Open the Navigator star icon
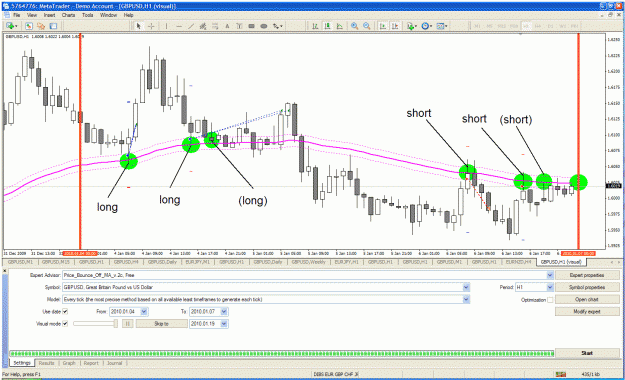 (41, 26)
